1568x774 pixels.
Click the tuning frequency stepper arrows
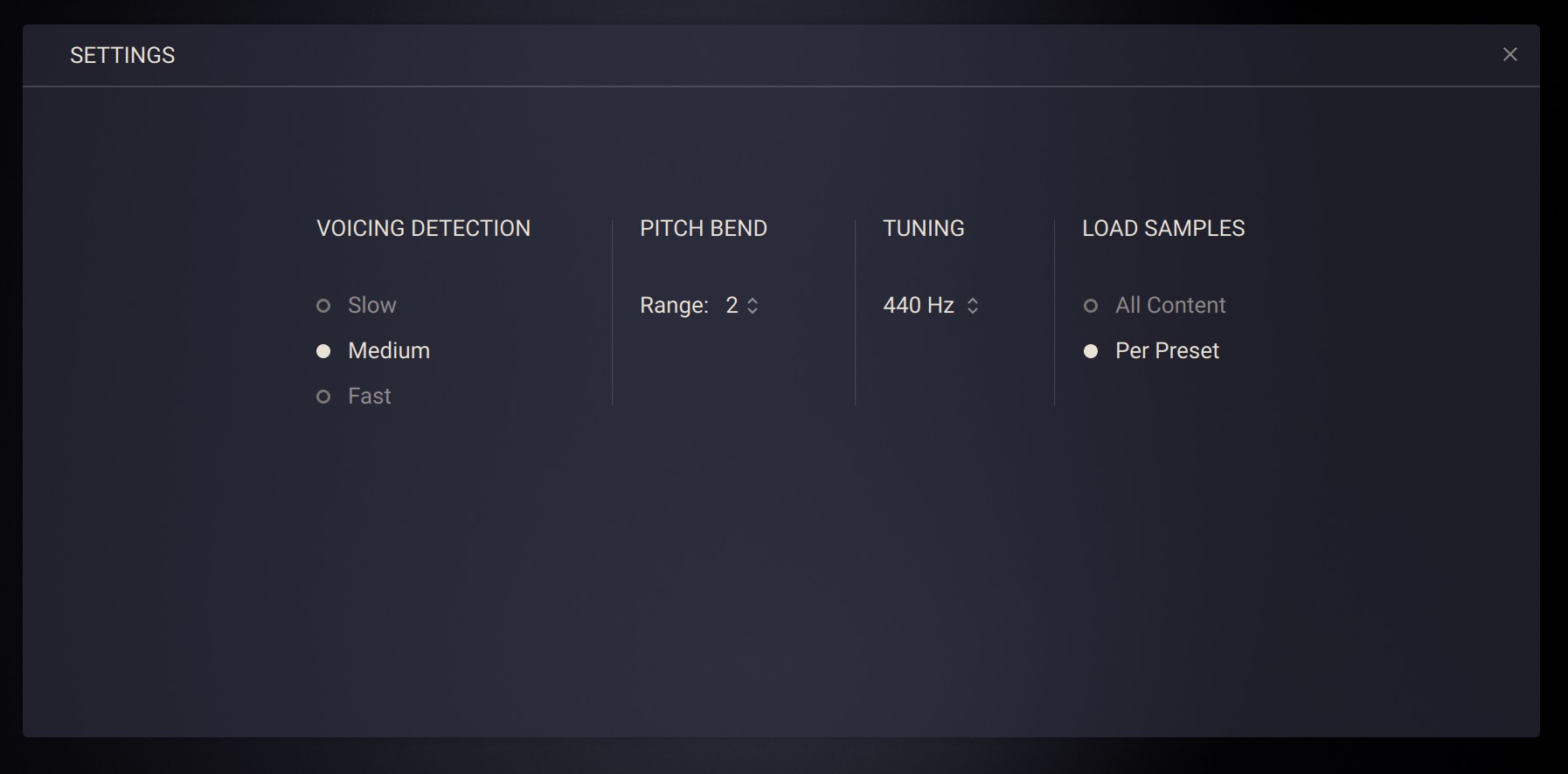tap(973, 306)
